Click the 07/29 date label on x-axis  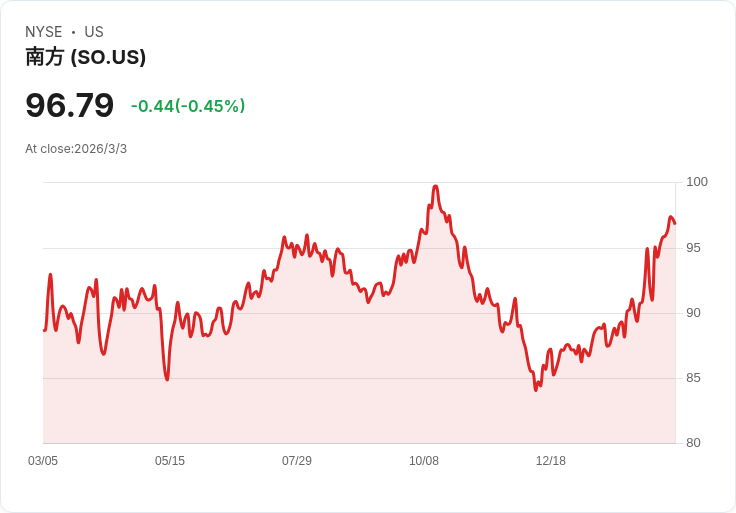(x=297, y=461)
